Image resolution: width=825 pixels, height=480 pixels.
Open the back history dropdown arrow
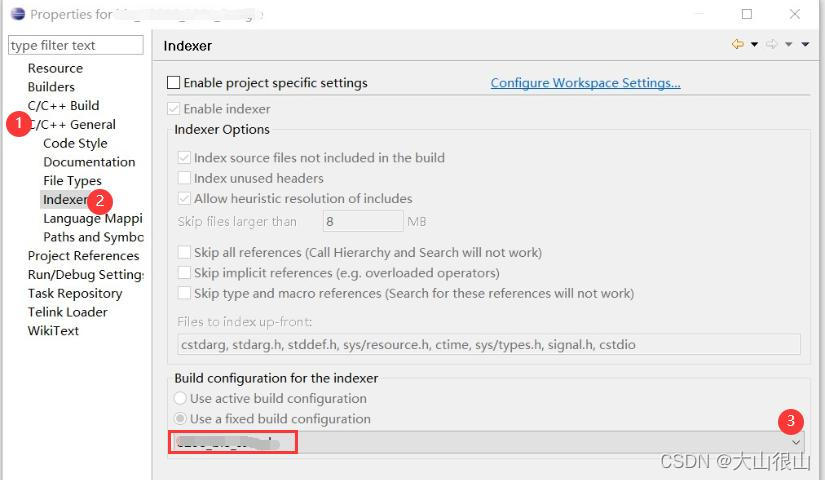(754, 45)
